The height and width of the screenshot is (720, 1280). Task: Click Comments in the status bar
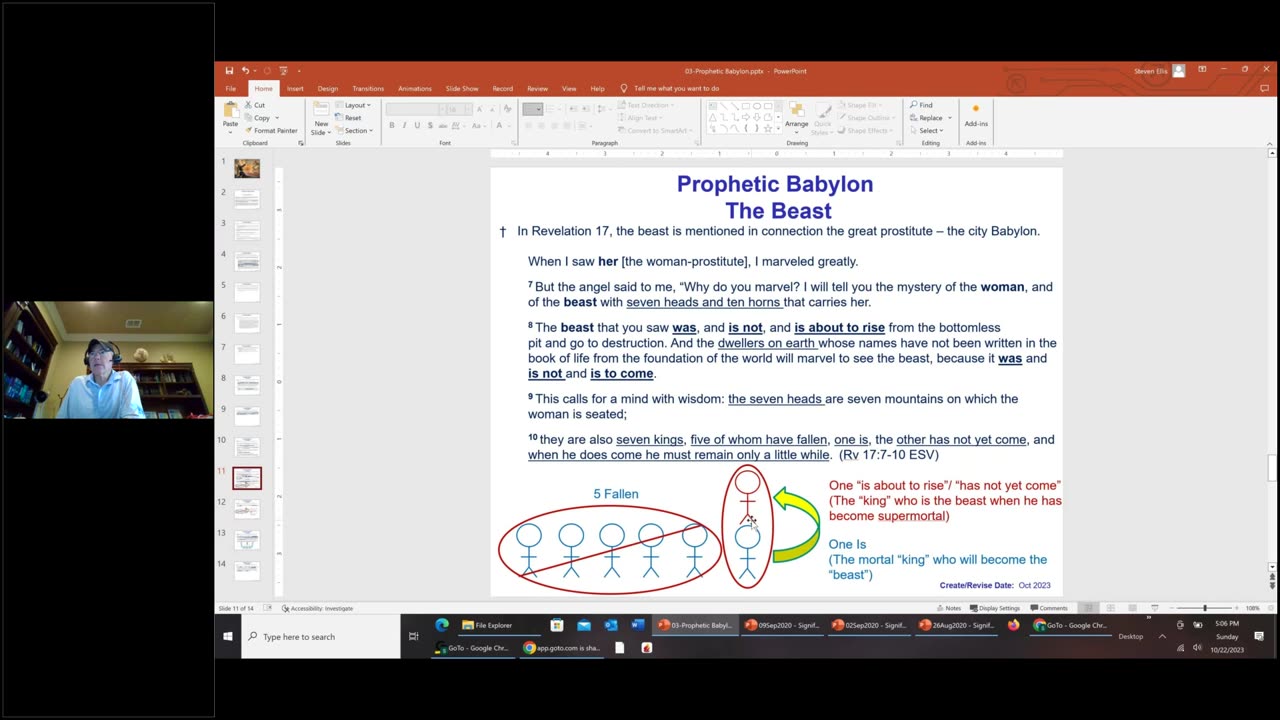point(1048,608)
